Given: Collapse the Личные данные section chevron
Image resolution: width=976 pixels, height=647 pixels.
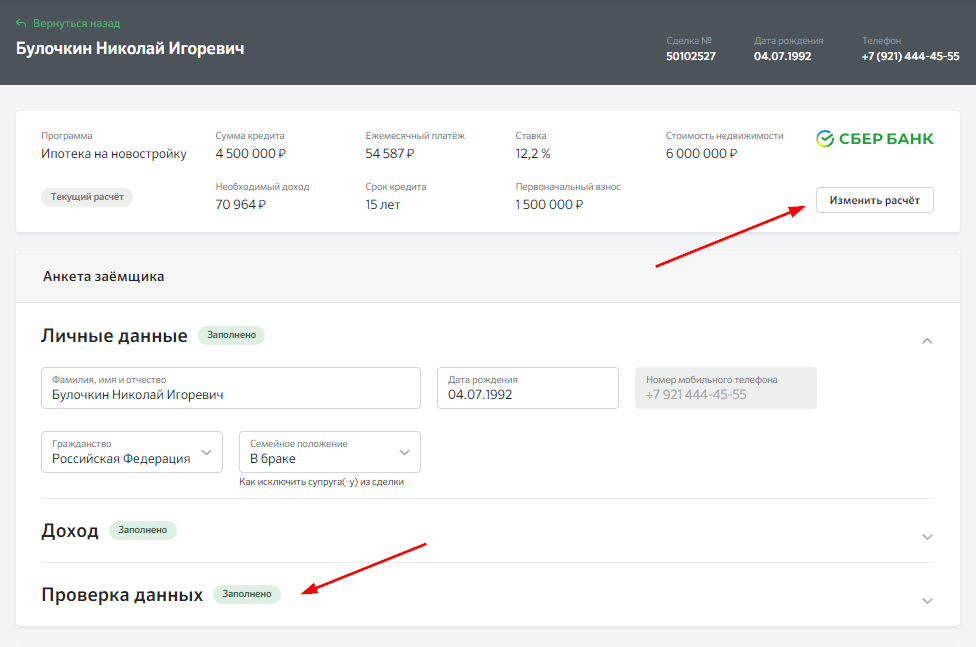Looking at the screenshot, I should click(x=927, y=341).
